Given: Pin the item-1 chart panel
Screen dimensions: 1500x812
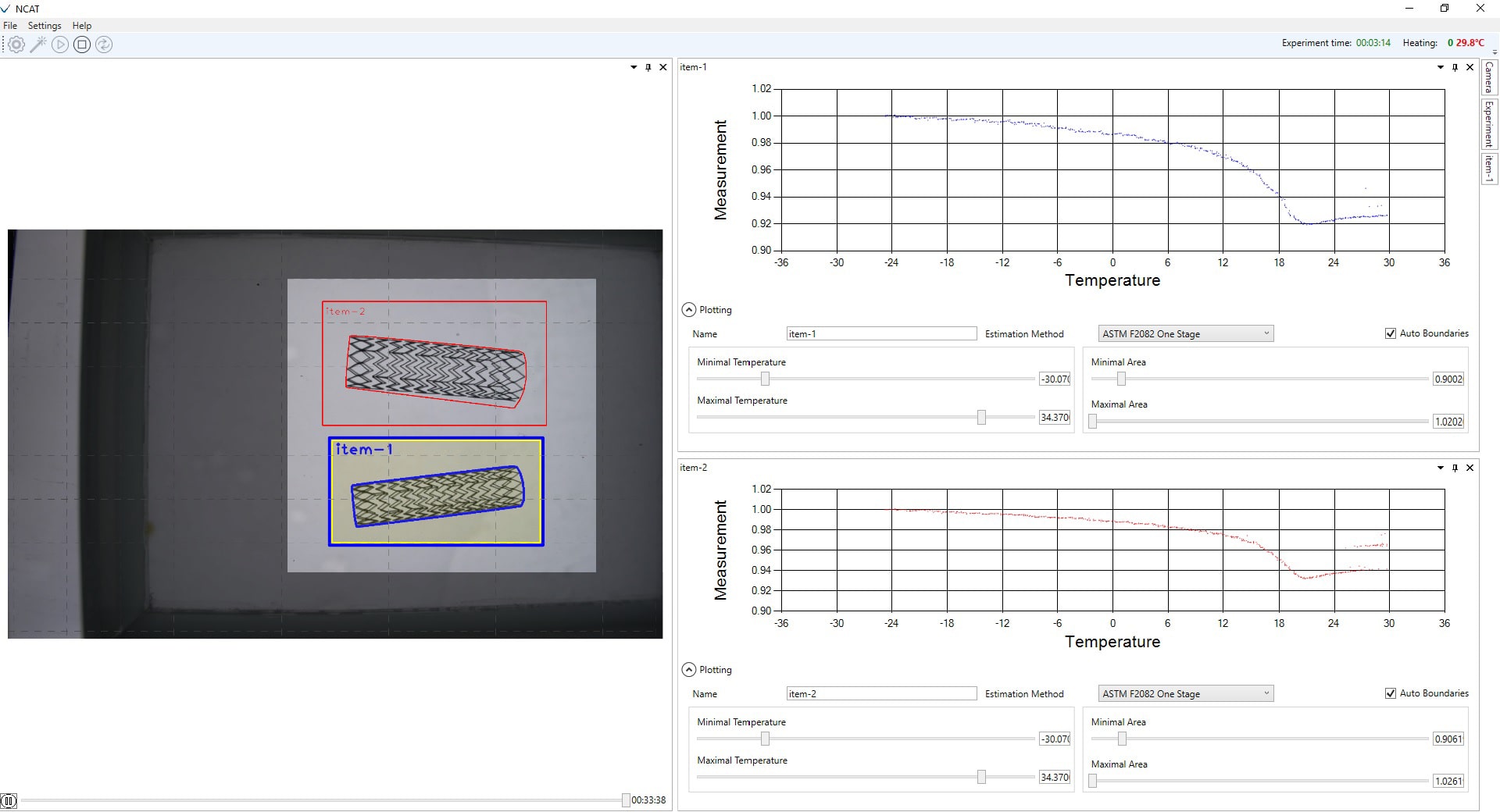Looking at the screenshot, I should tap(1455, 67).
